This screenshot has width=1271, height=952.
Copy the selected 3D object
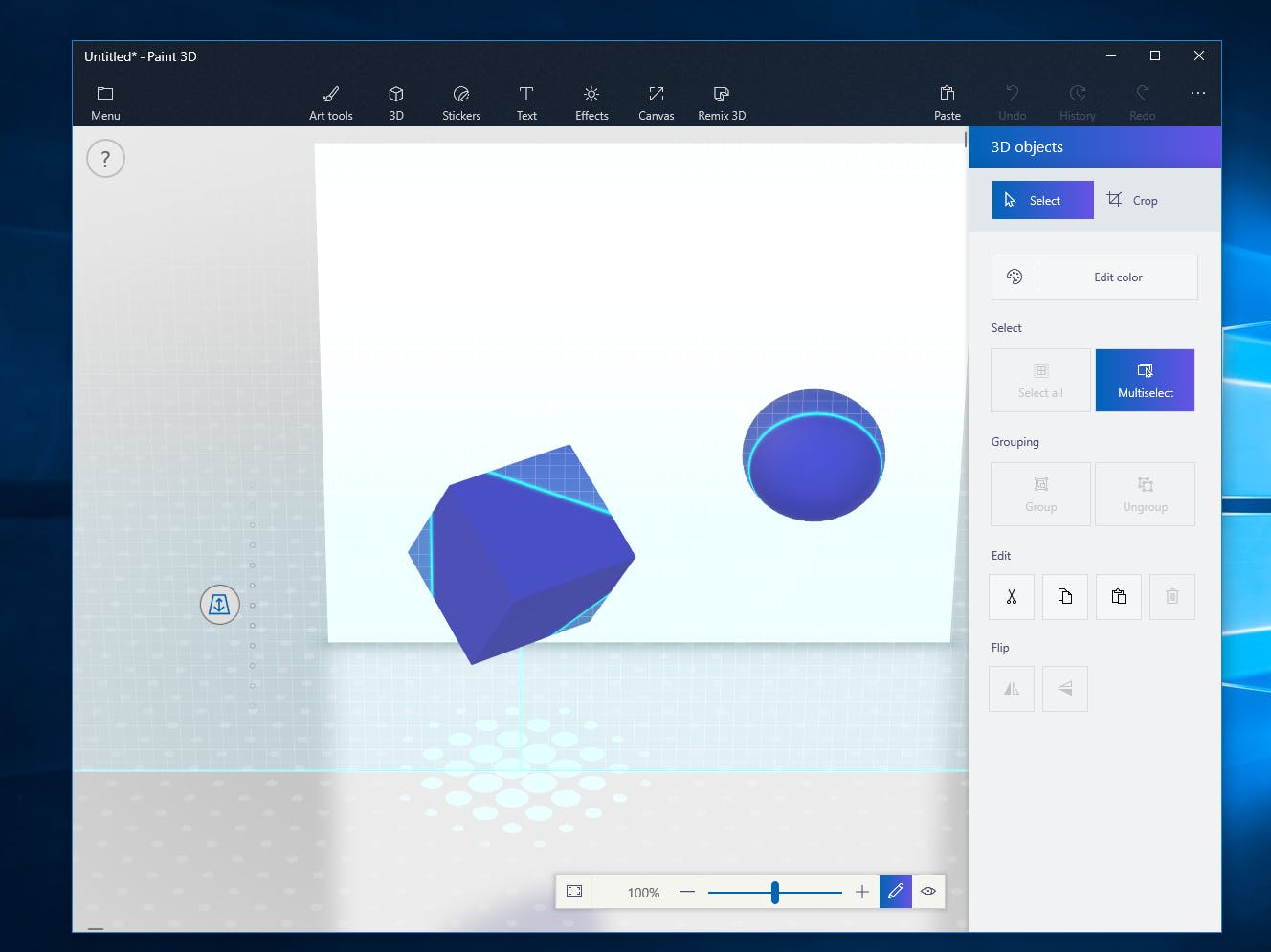click(x=1065, y=597)
